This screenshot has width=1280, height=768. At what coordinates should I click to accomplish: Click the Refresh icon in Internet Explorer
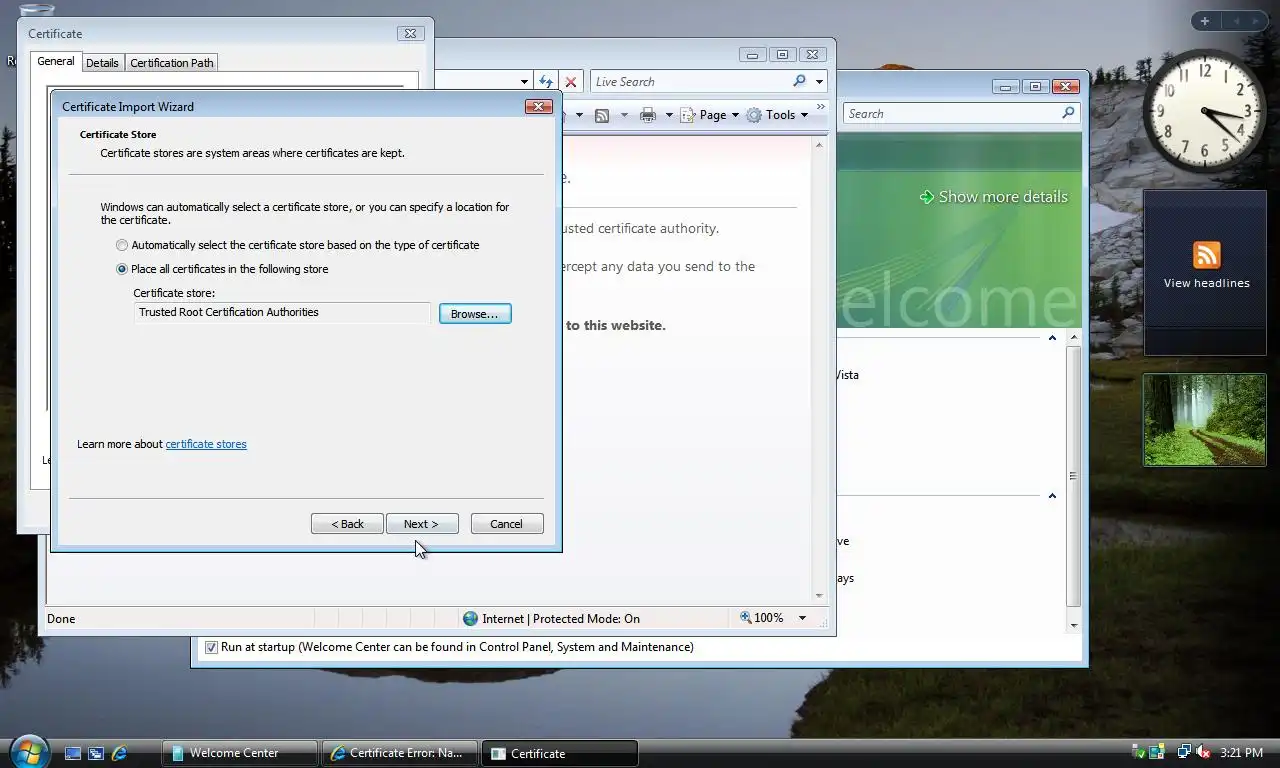[x=546, y=82]
